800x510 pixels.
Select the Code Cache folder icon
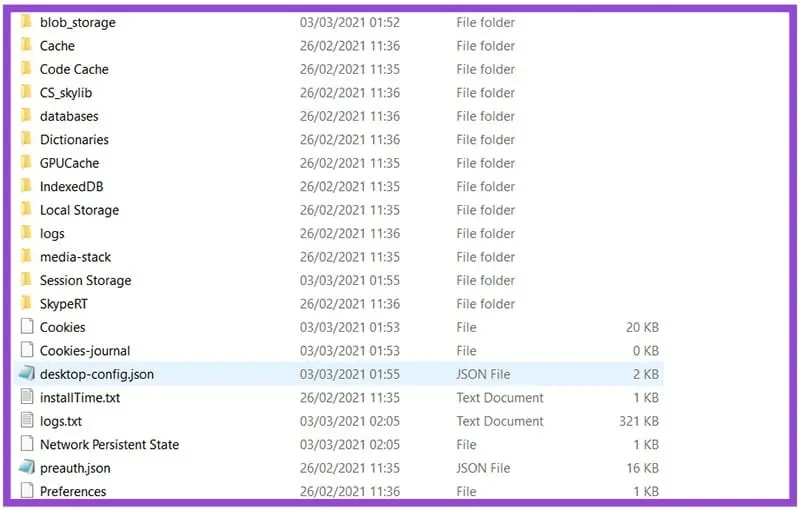tap(27, 69)
